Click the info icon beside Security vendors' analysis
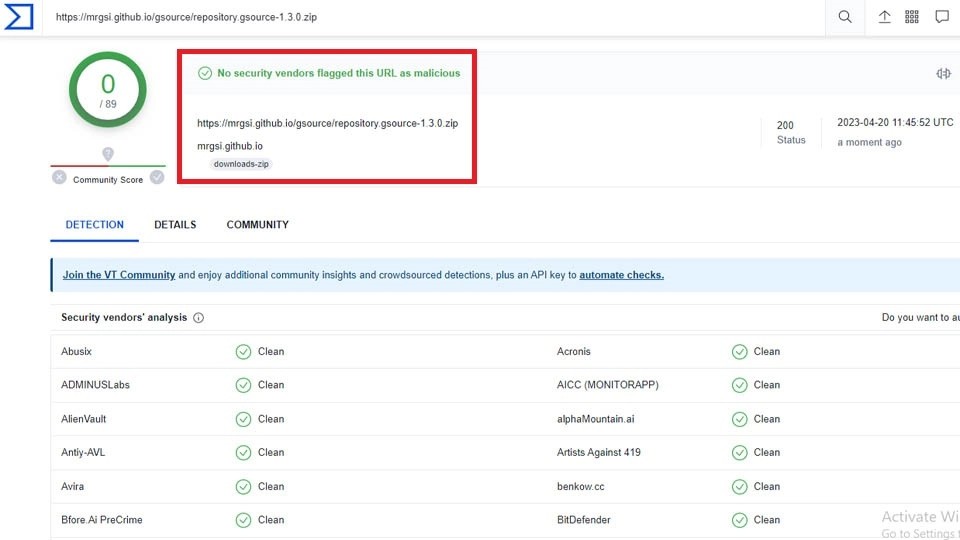The image size is (960, 540). point(198,317)
